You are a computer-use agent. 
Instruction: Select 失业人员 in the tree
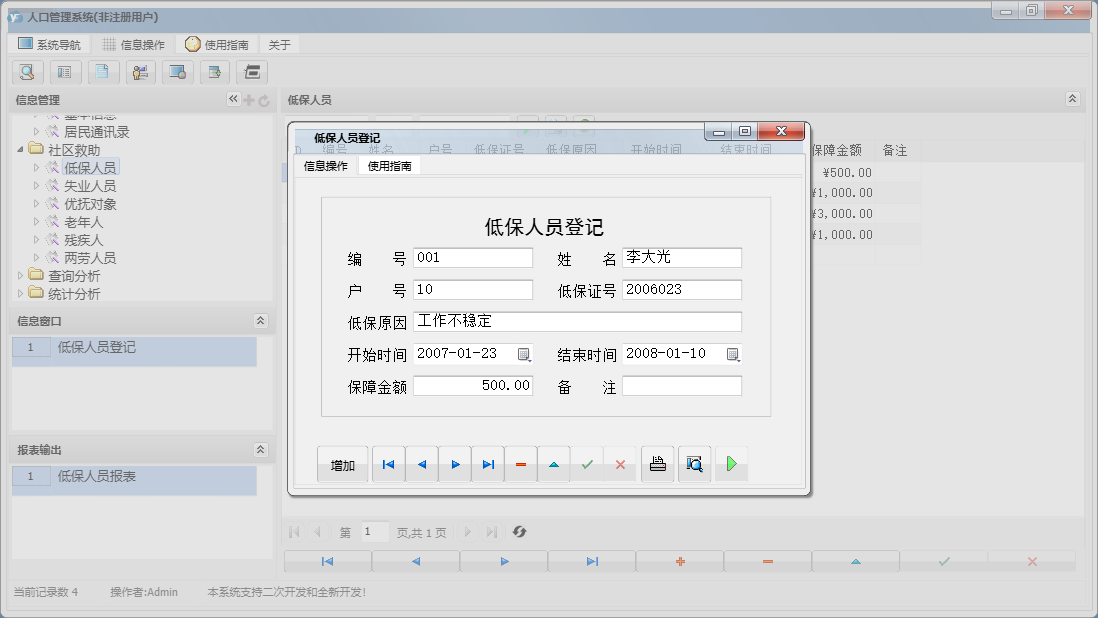[x=90, y=186]
